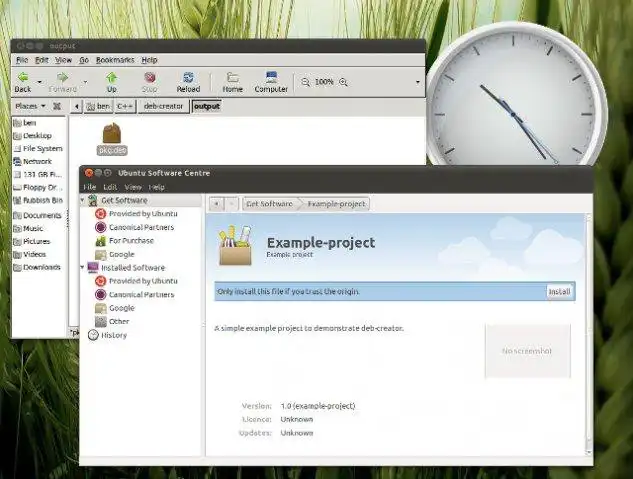633x479 pixels.
Task: Collapse the Installed Software tree section
Action: coord(82,267)
